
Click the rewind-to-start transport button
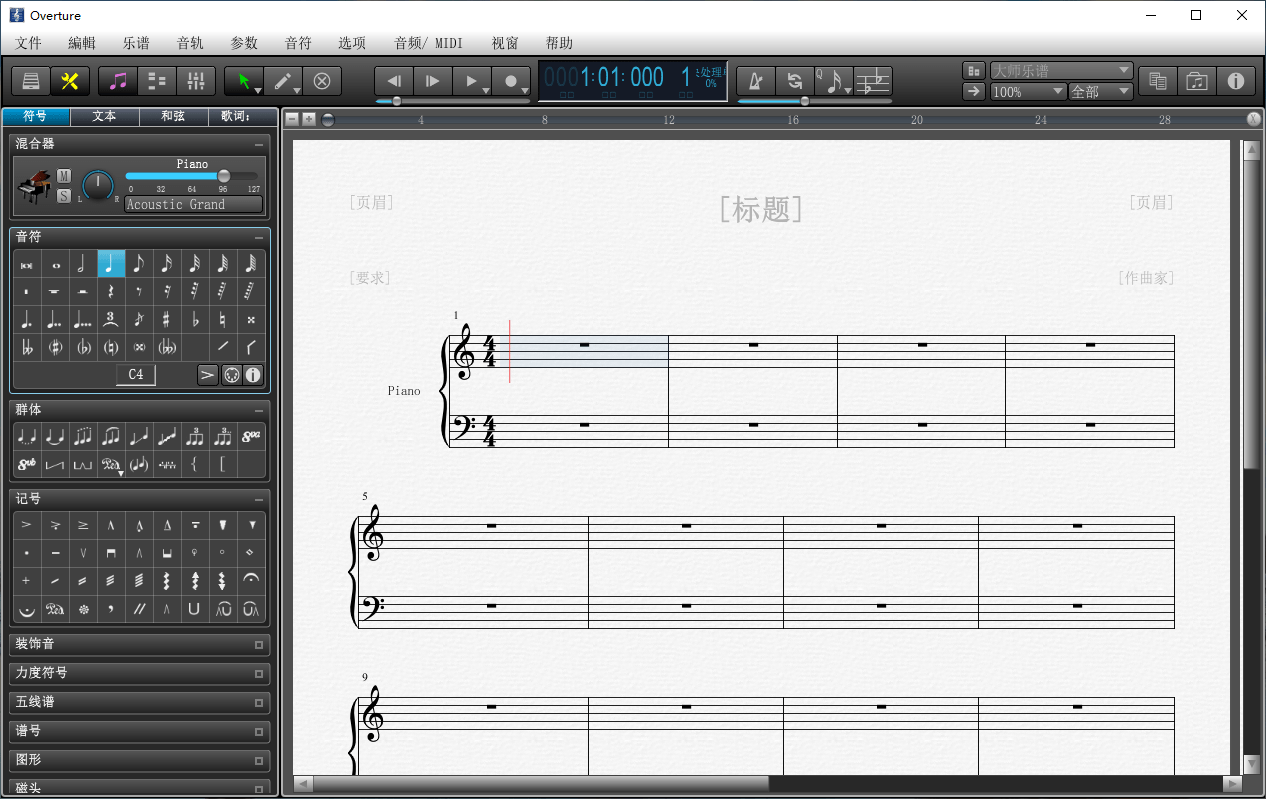(394, 81)
